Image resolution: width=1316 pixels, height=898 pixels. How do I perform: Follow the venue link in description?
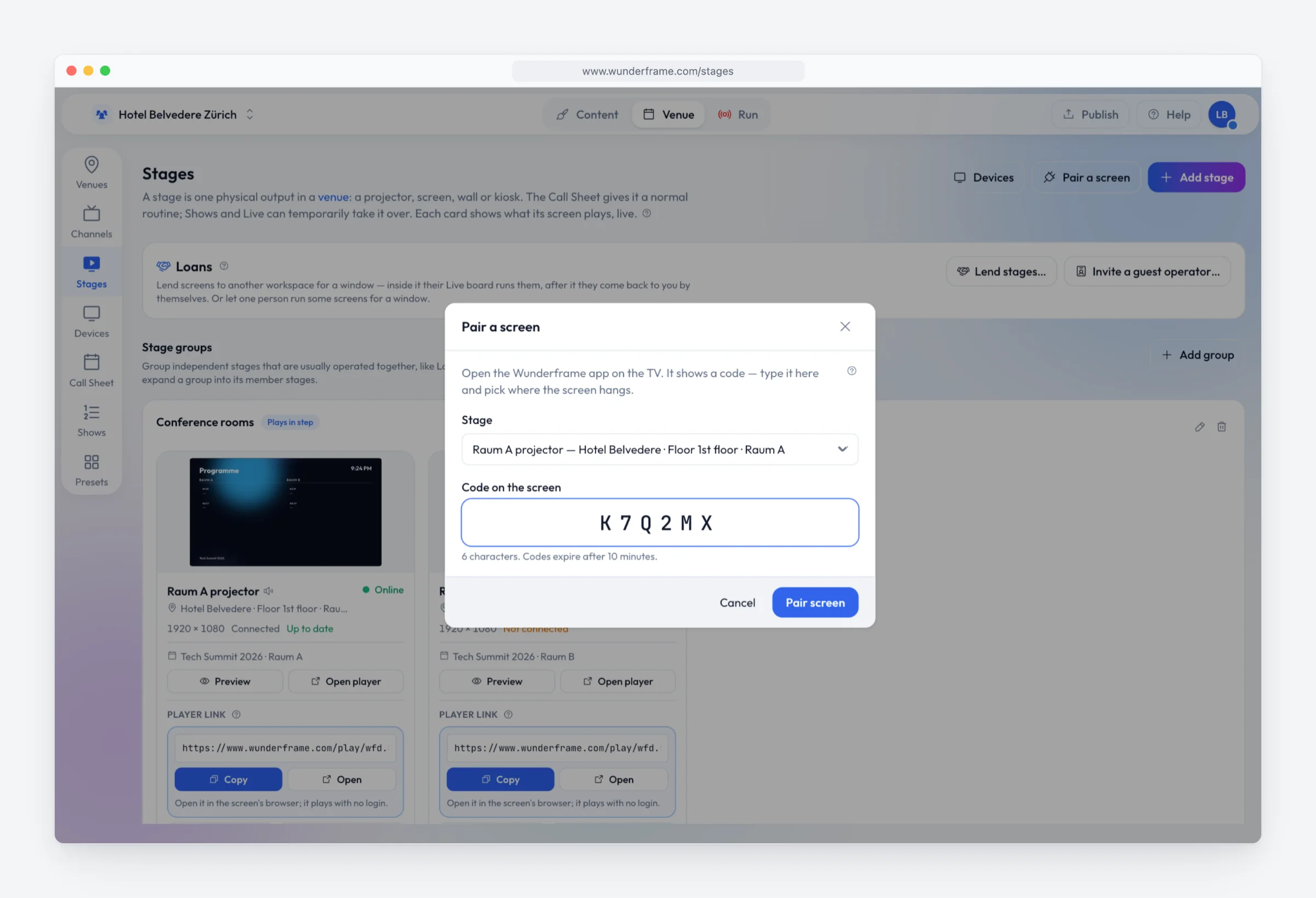tap(333, 197)
